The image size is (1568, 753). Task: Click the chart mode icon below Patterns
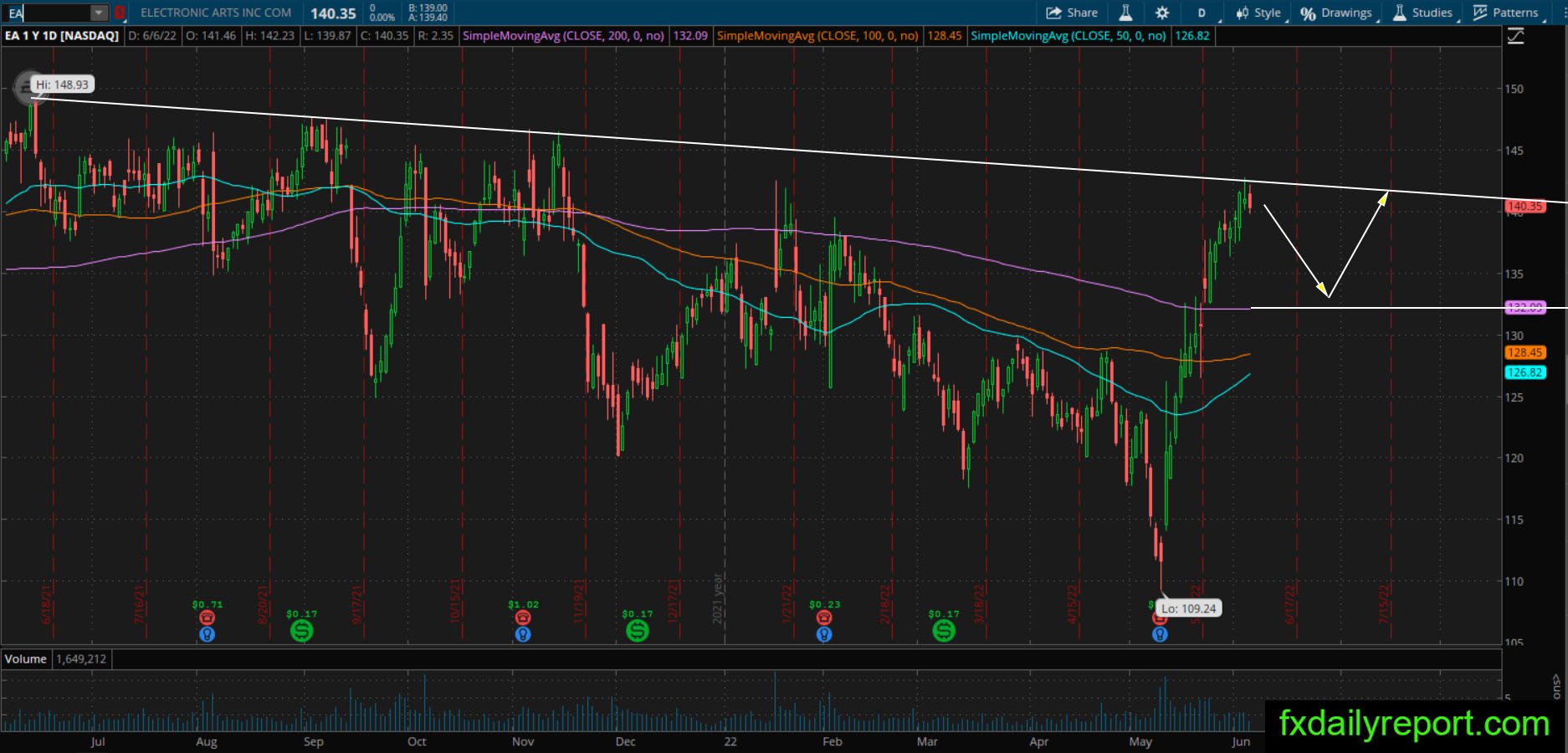click(1515, 36)
